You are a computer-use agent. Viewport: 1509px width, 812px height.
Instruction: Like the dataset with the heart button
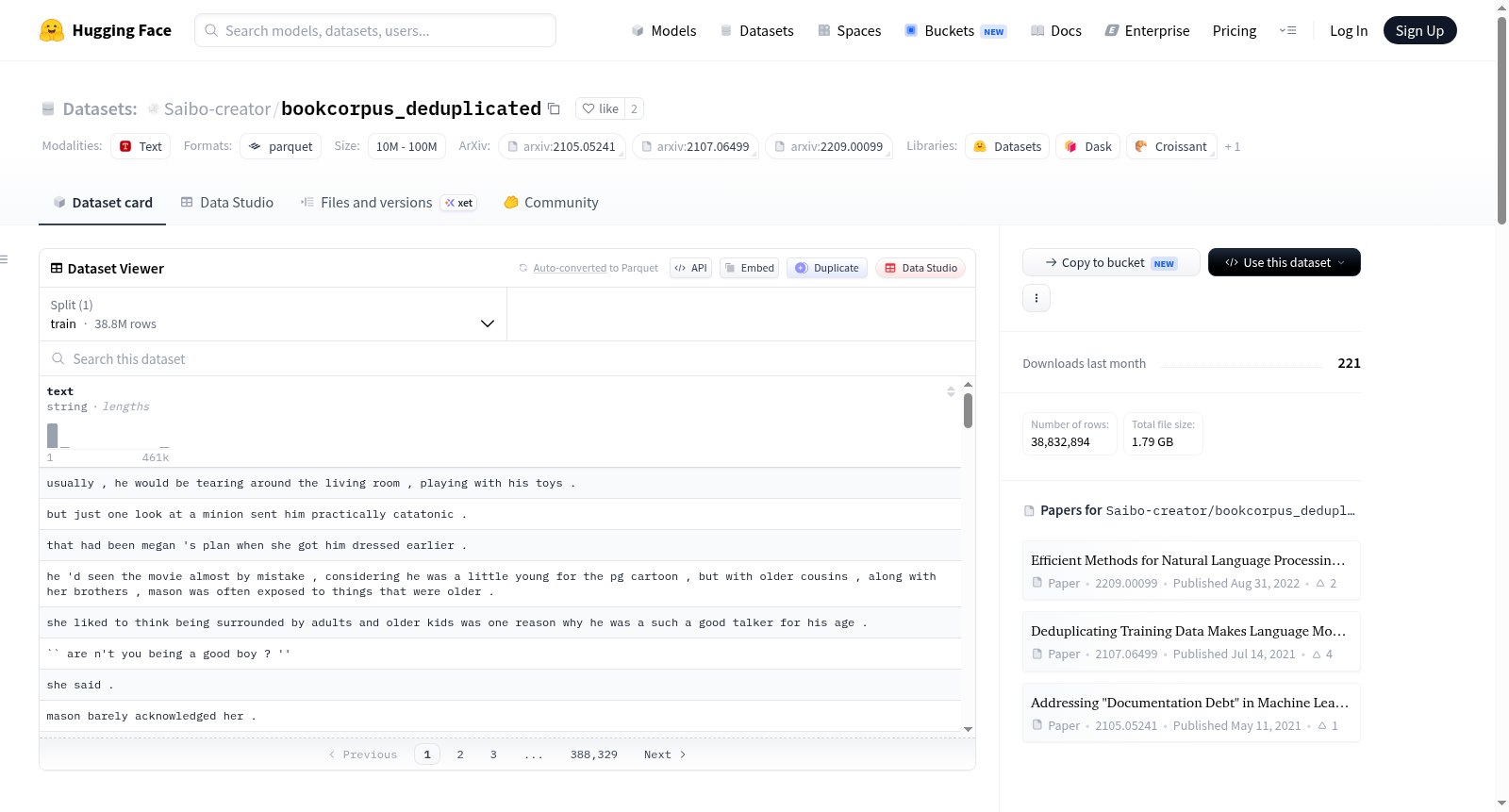point(600,108)
